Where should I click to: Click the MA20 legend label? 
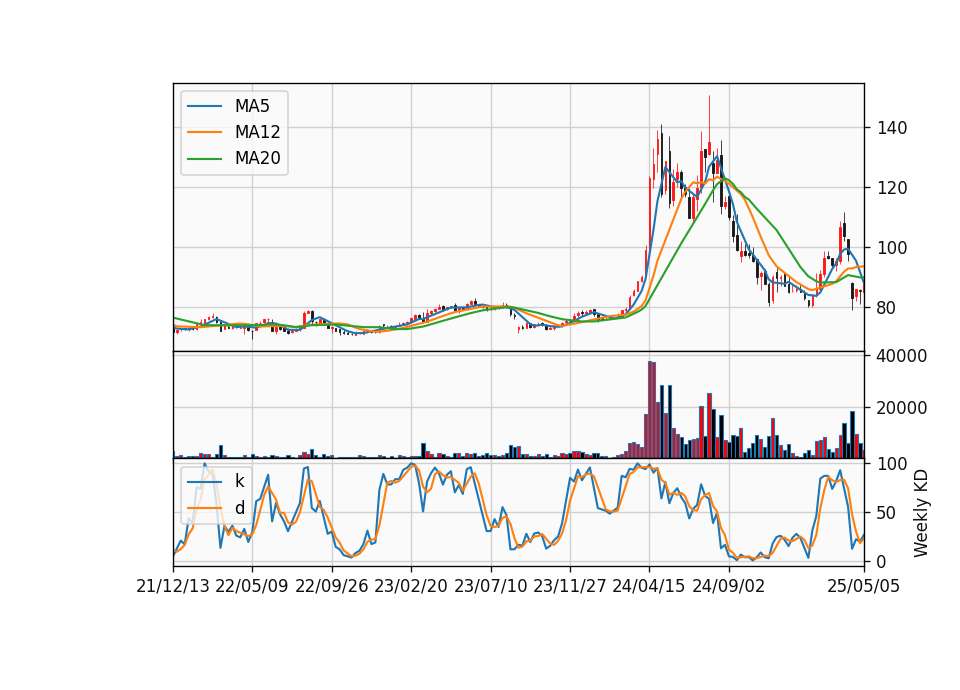click(257, 159)
